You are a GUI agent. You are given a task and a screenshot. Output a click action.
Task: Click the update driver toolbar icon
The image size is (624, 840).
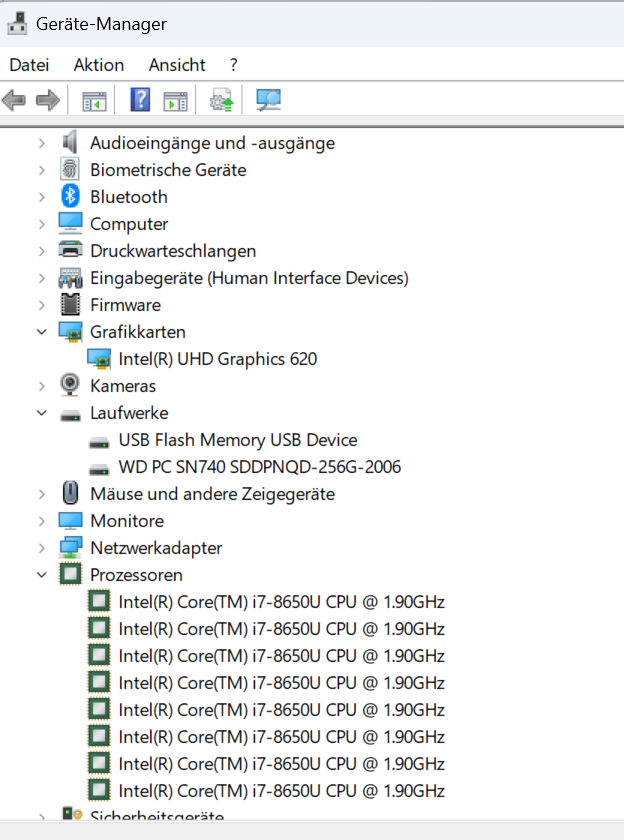(x=222, y=100)
